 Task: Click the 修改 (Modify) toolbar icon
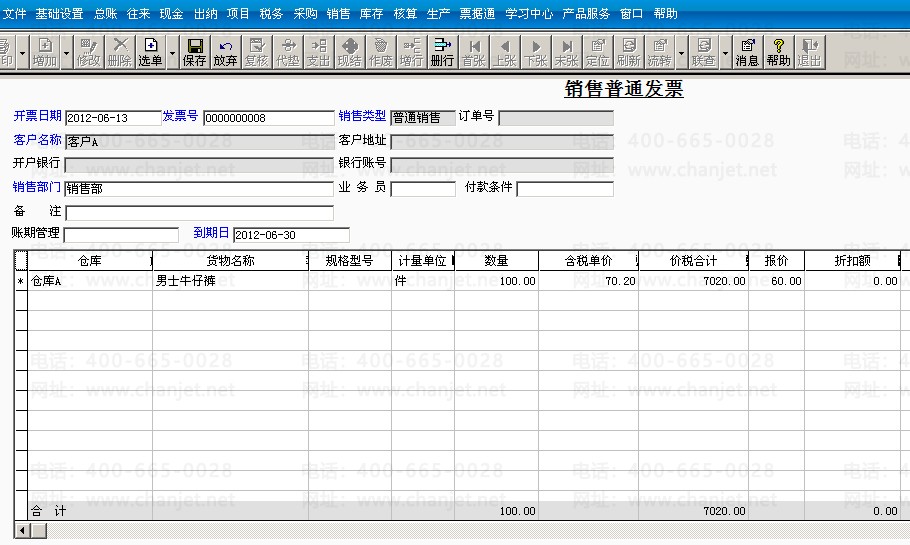click(x=88, y=52)
